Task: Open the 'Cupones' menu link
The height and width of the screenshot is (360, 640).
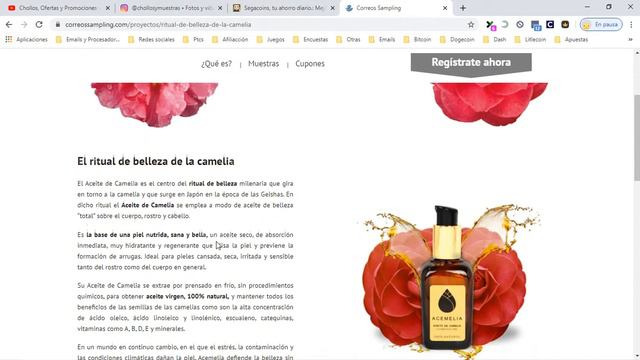Action: pos(310,64)
